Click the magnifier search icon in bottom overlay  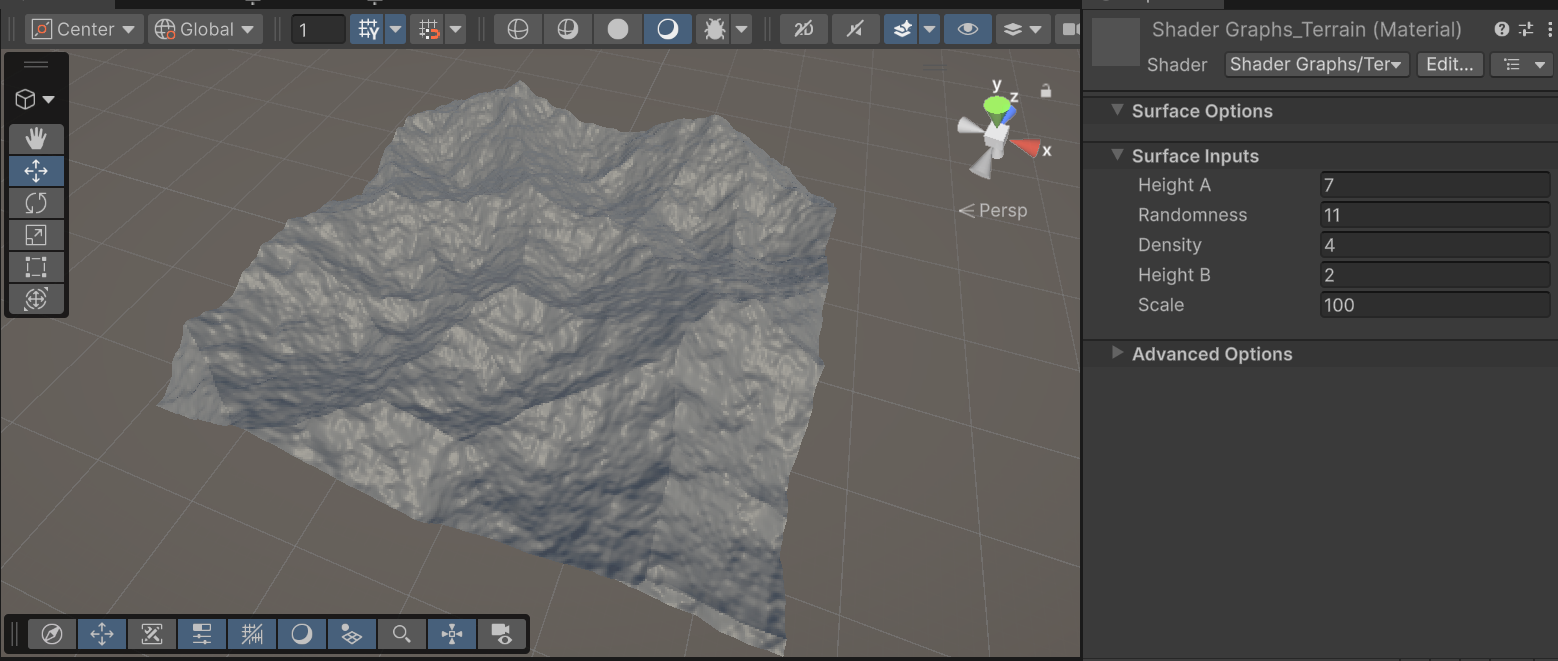pos(402,634)
